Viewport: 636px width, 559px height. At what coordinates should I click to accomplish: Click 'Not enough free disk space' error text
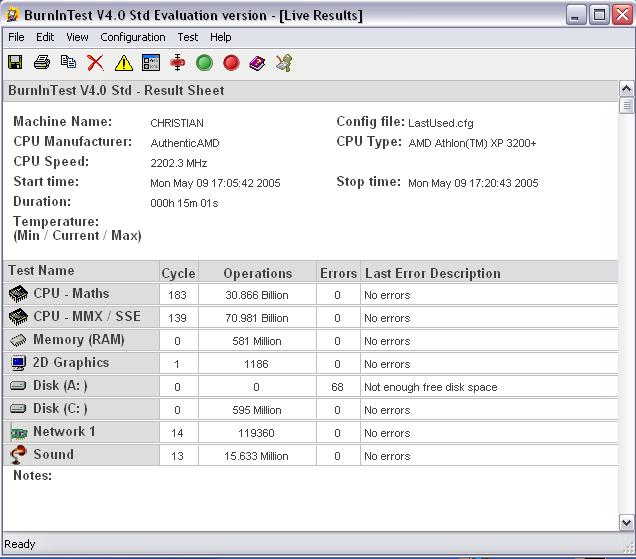click(430, 387)
